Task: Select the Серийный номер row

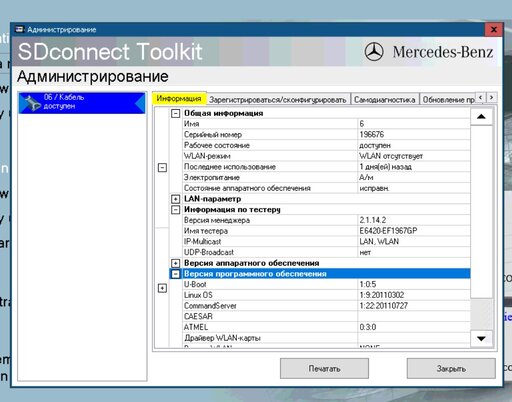Action: click(326, 135)
